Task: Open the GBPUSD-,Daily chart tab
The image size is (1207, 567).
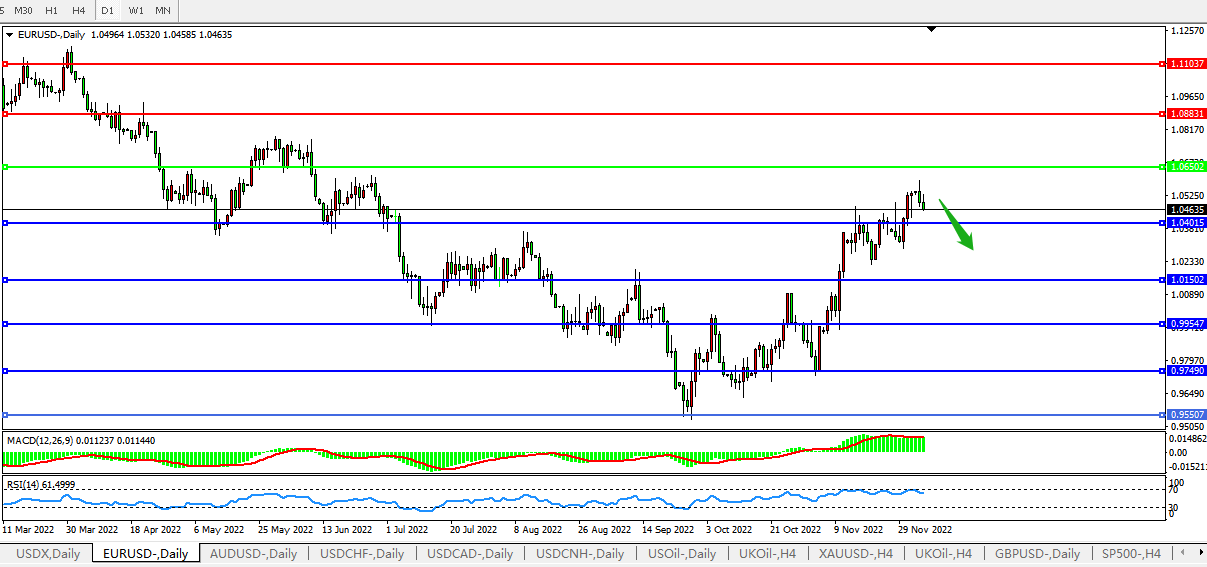Action: click(1037, 553)
